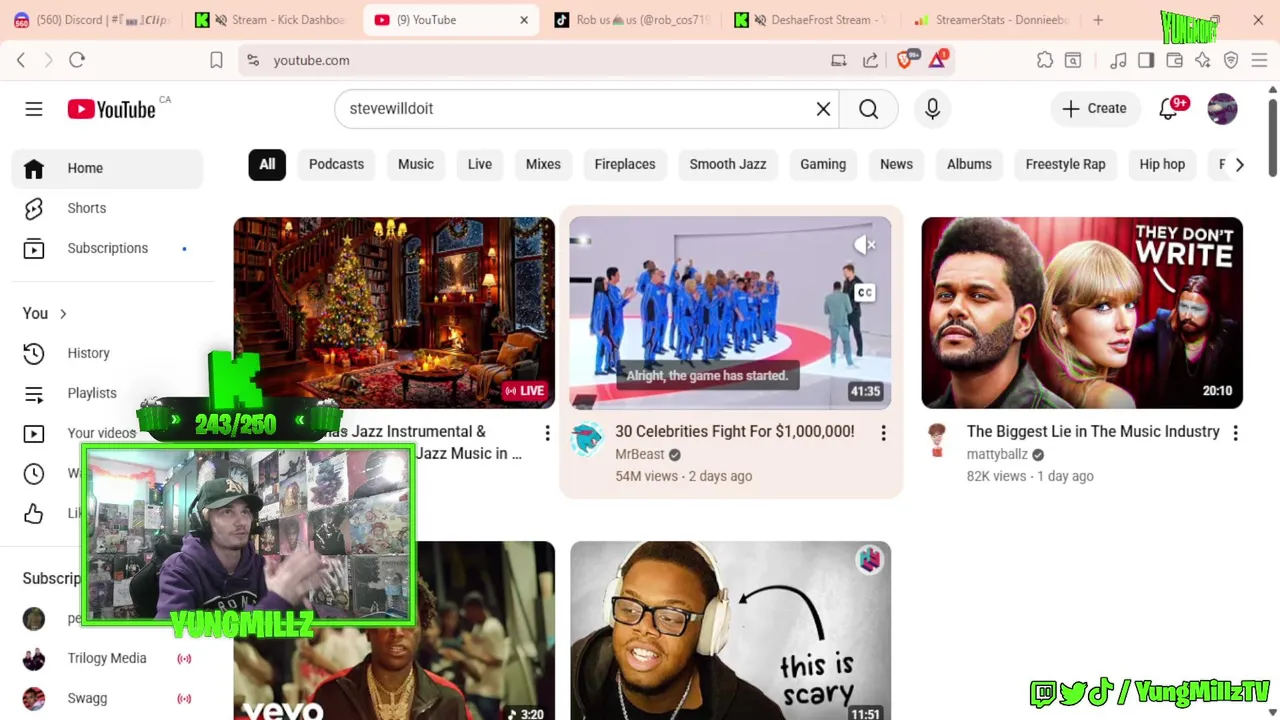Reload the page

77,60
